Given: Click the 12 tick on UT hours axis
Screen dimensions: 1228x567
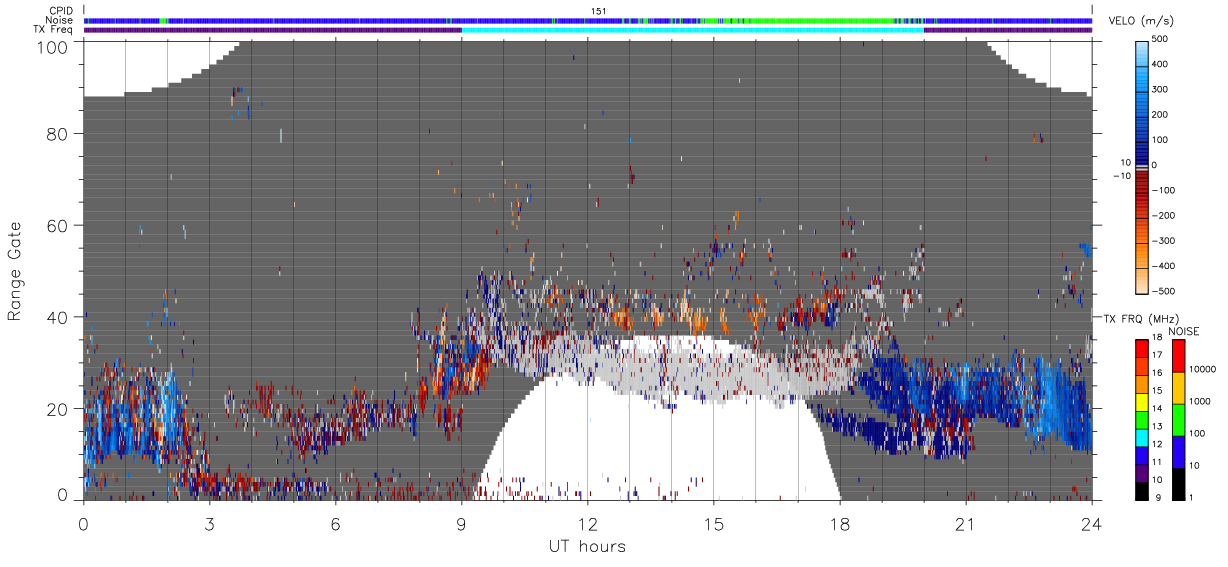Looking at the screenshot, I should (588, 523).
